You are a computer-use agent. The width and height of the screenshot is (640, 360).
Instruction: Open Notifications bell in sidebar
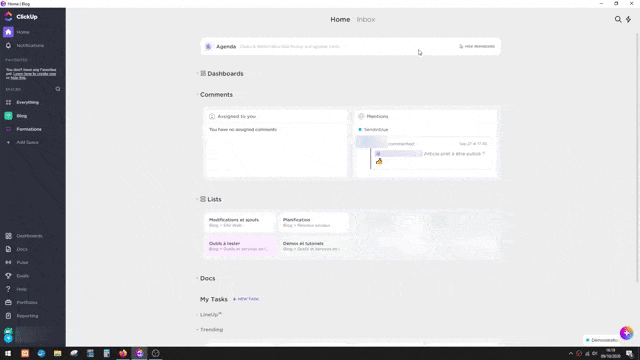click(x=8, y=45)
